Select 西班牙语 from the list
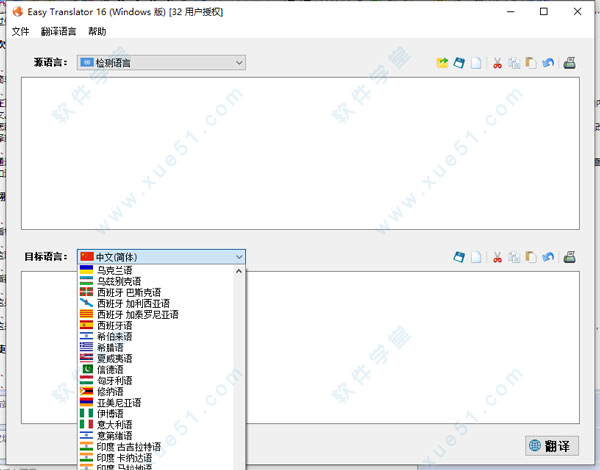 [156, 325]
